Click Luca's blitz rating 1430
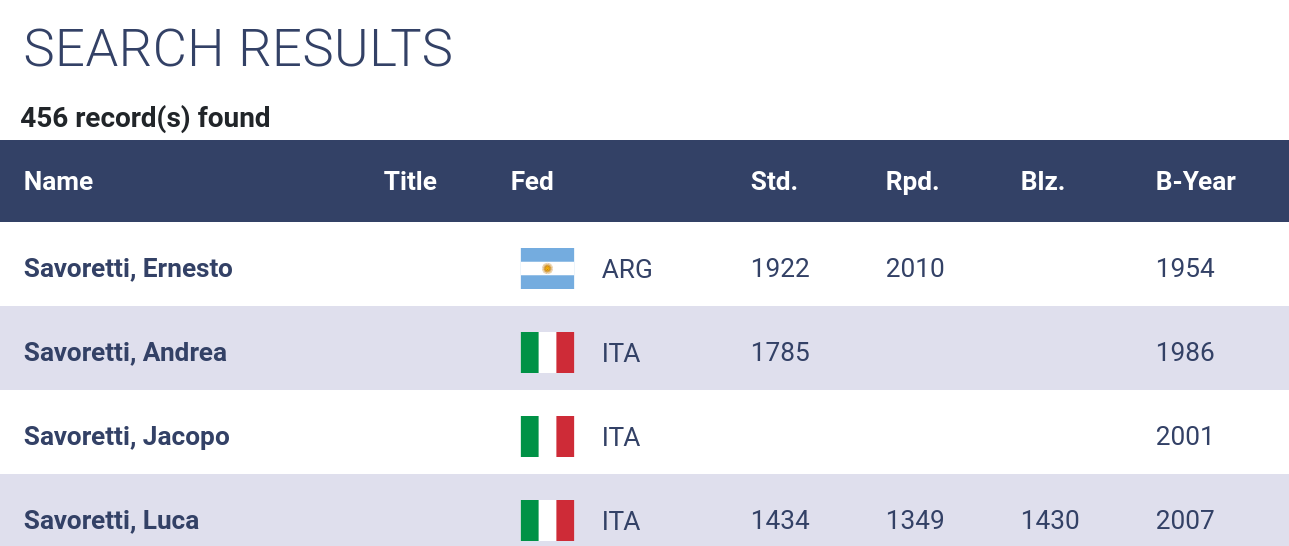Viewport: 1289px width, 546px height. coord(1050,520)
